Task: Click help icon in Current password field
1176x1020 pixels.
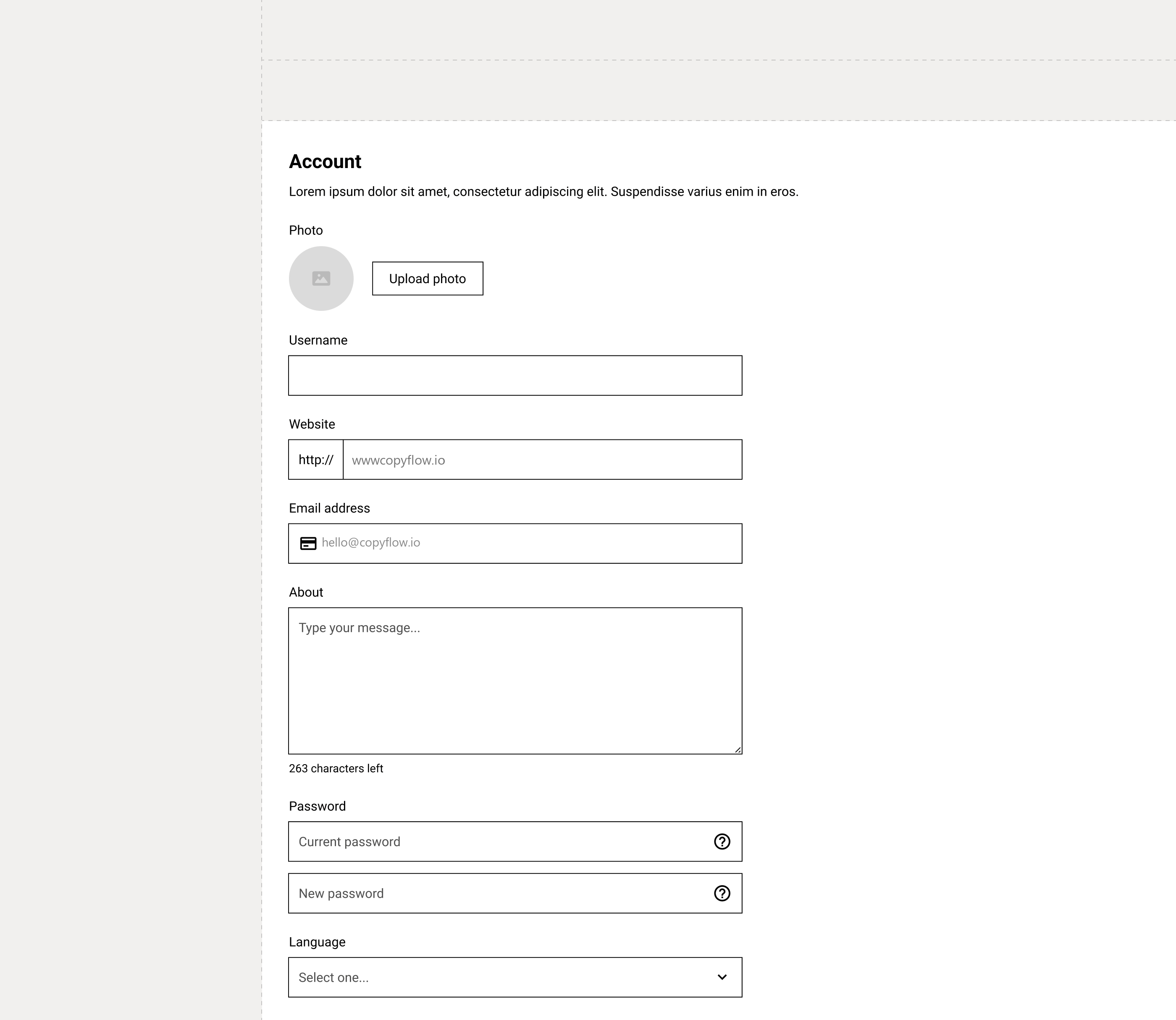Action: click(722, 841)
